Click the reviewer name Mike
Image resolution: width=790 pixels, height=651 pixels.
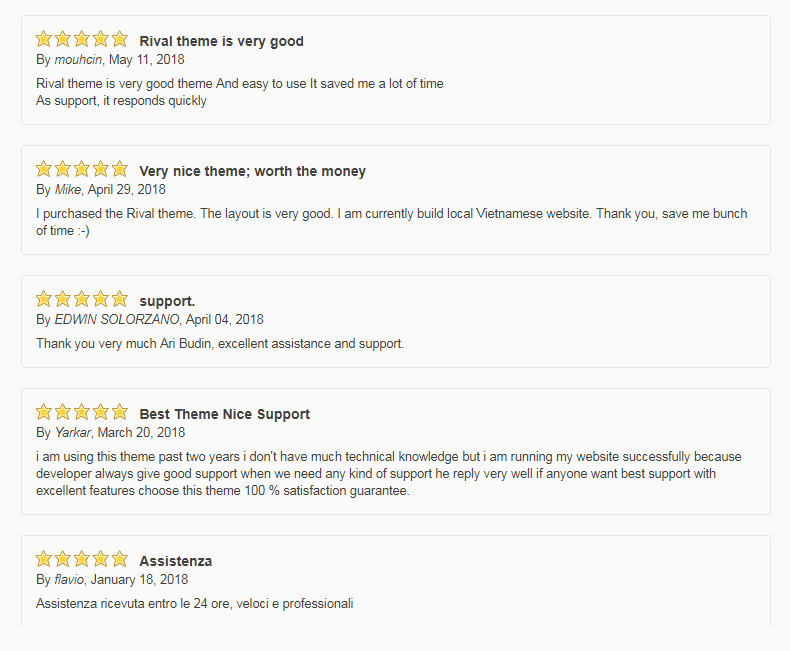68,189
